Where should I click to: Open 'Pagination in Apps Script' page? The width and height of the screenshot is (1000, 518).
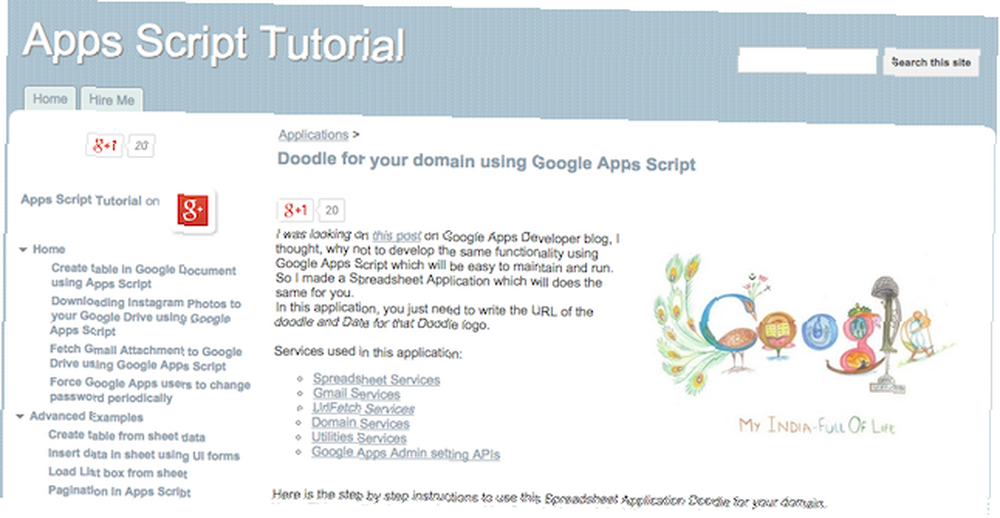pos(119,491)
